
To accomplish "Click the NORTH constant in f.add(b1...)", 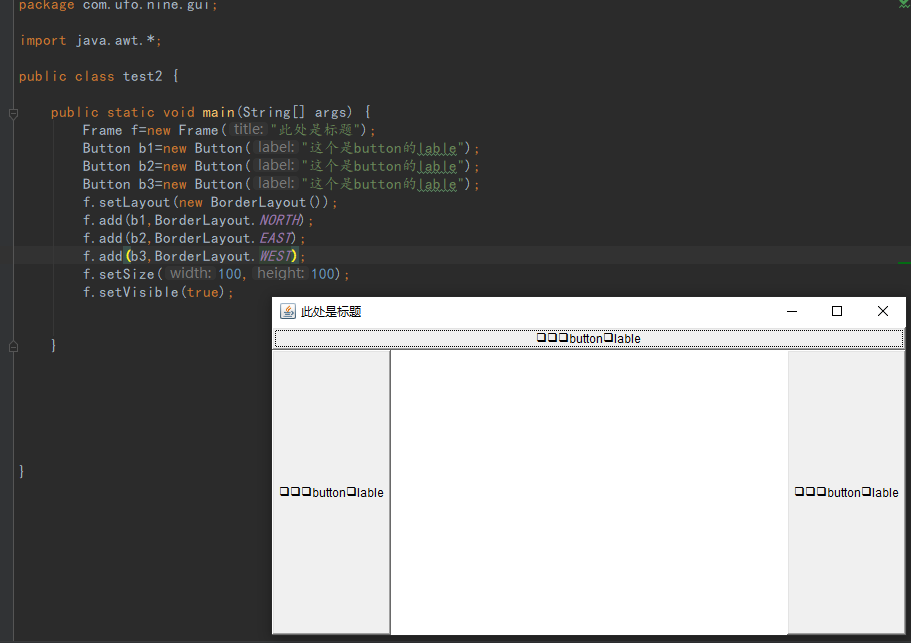I will (x=281, y=220).
